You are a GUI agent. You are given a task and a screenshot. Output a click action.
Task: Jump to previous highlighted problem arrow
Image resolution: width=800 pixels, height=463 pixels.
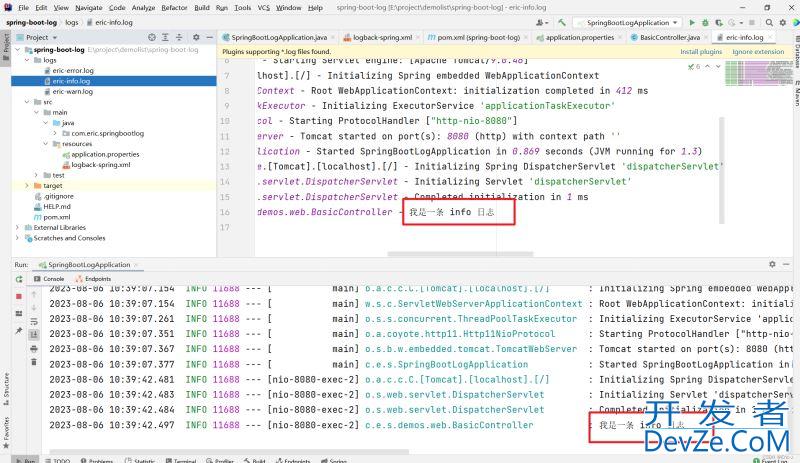(708, 66)
